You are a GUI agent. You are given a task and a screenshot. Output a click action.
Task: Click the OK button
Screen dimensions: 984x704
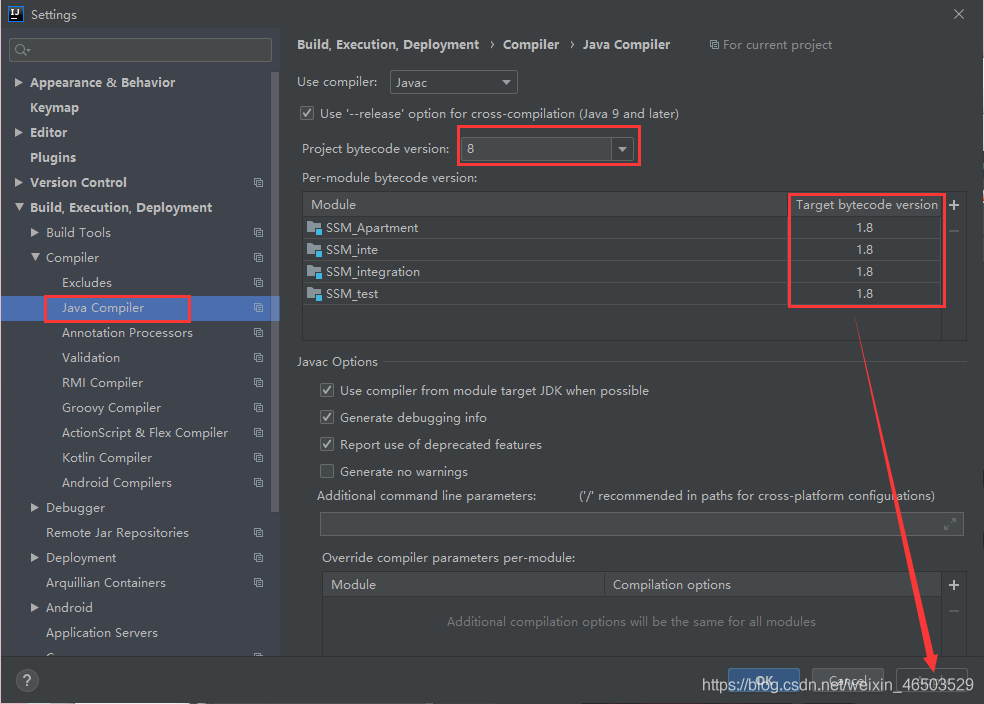pyautogui.click(x=764, y=680)
